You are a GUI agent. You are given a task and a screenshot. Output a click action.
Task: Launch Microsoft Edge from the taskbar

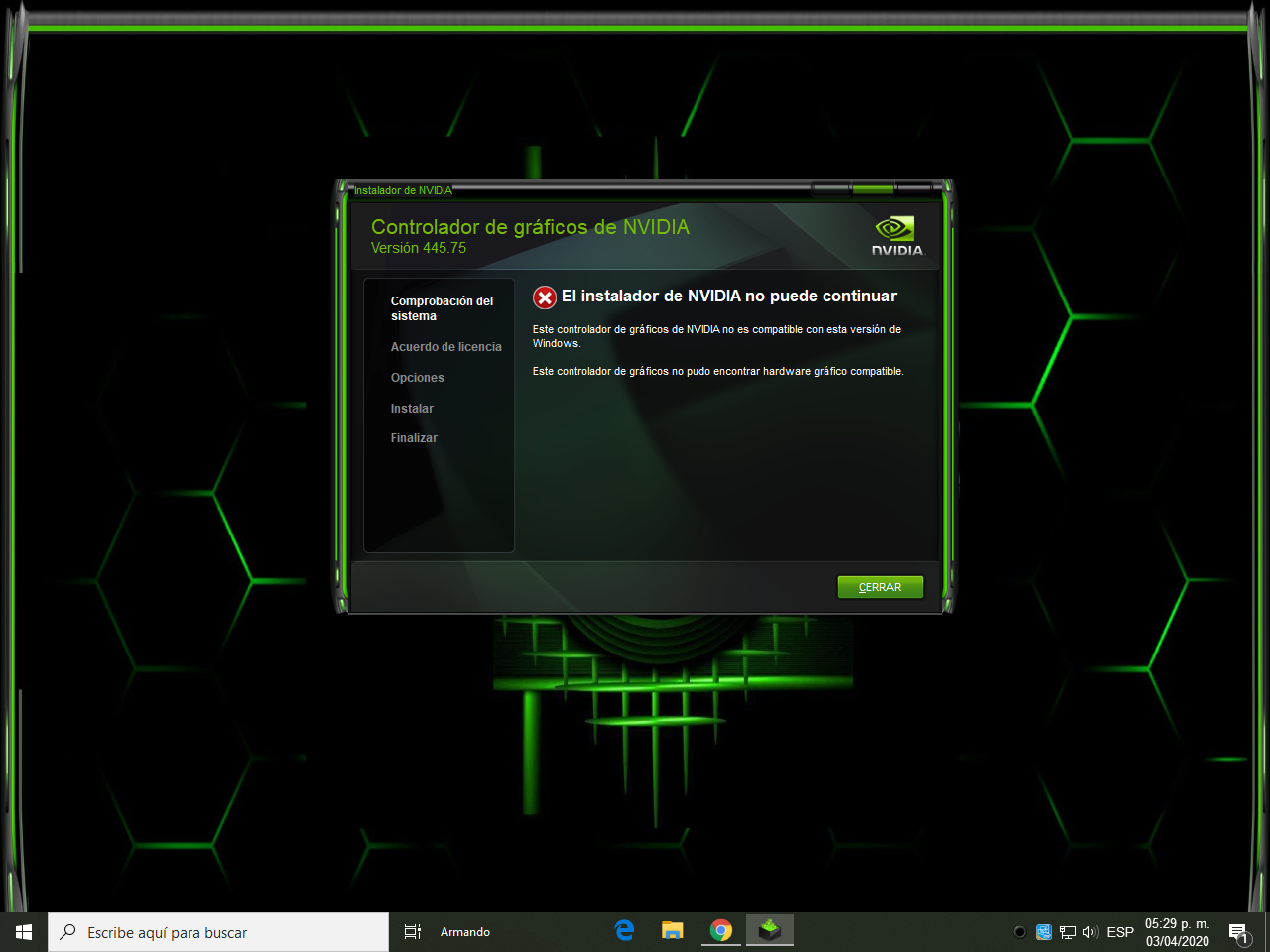pyautogui.click(x=624, y=931)
